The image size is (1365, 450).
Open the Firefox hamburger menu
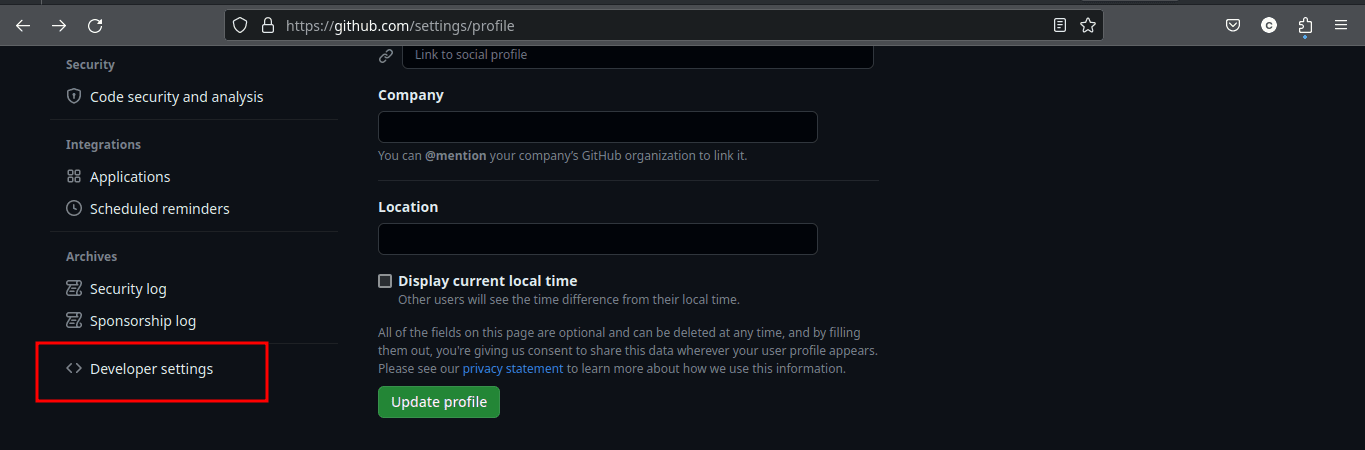[1341, 26]
